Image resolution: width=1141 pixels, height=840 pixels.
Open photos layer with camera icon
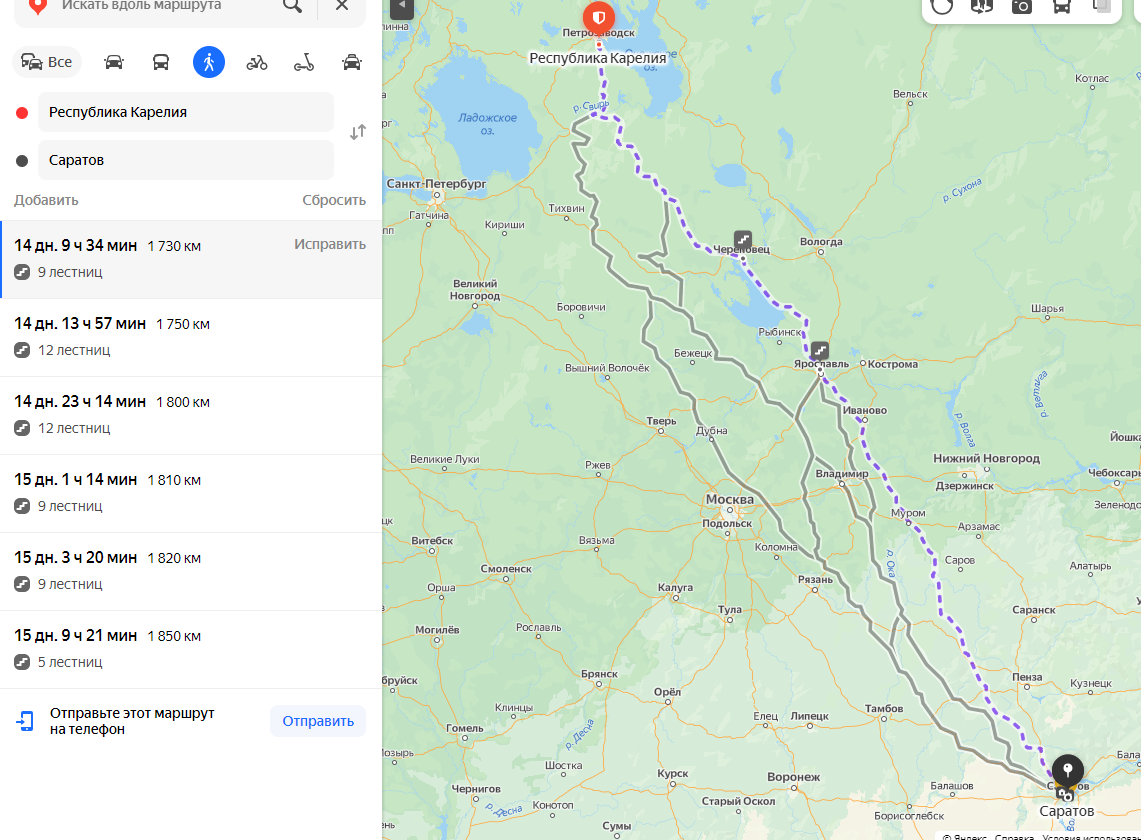[1022, 7]
